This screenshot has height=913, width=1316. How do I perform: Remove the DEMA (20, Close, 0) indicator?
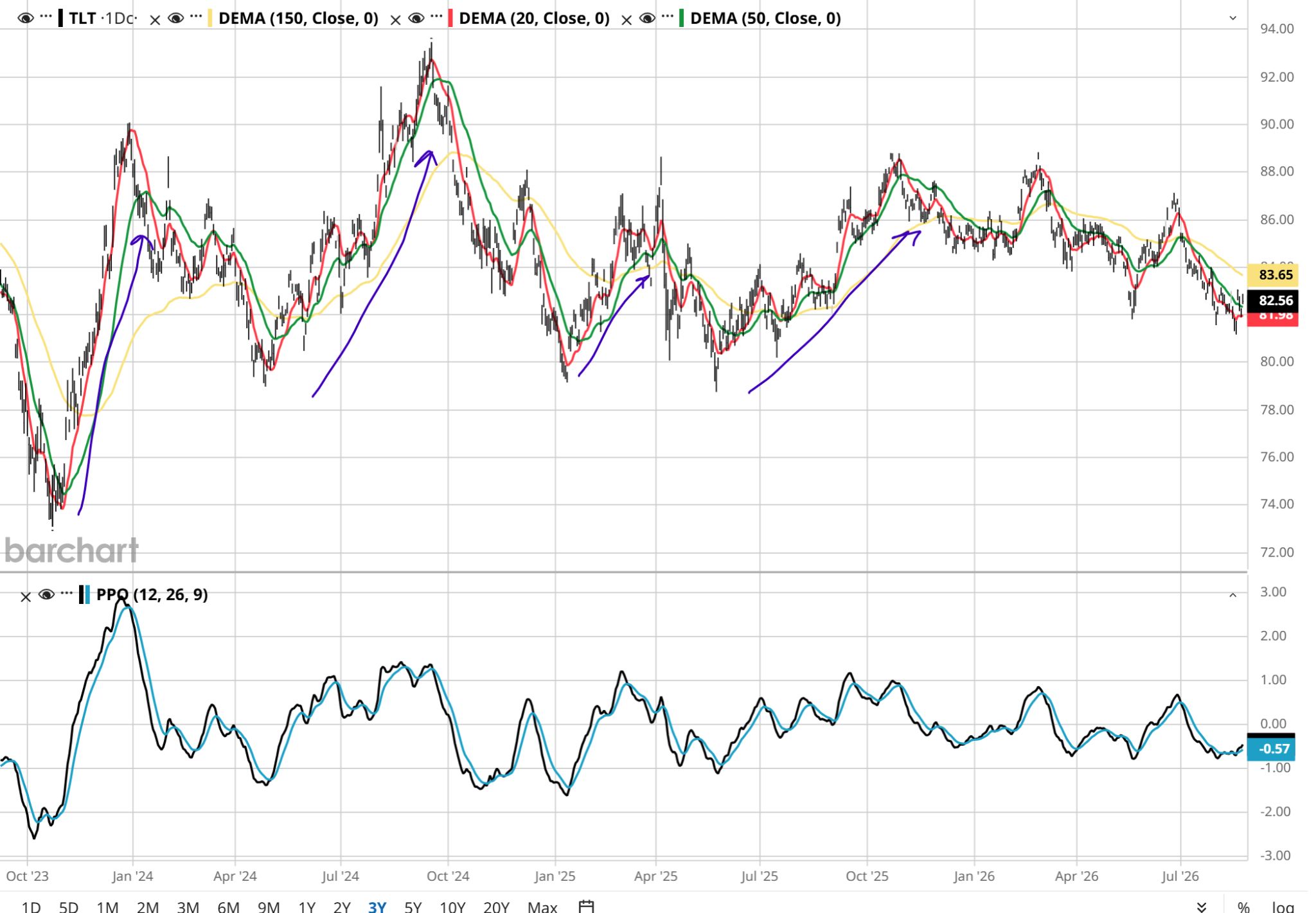coord(395,20)
